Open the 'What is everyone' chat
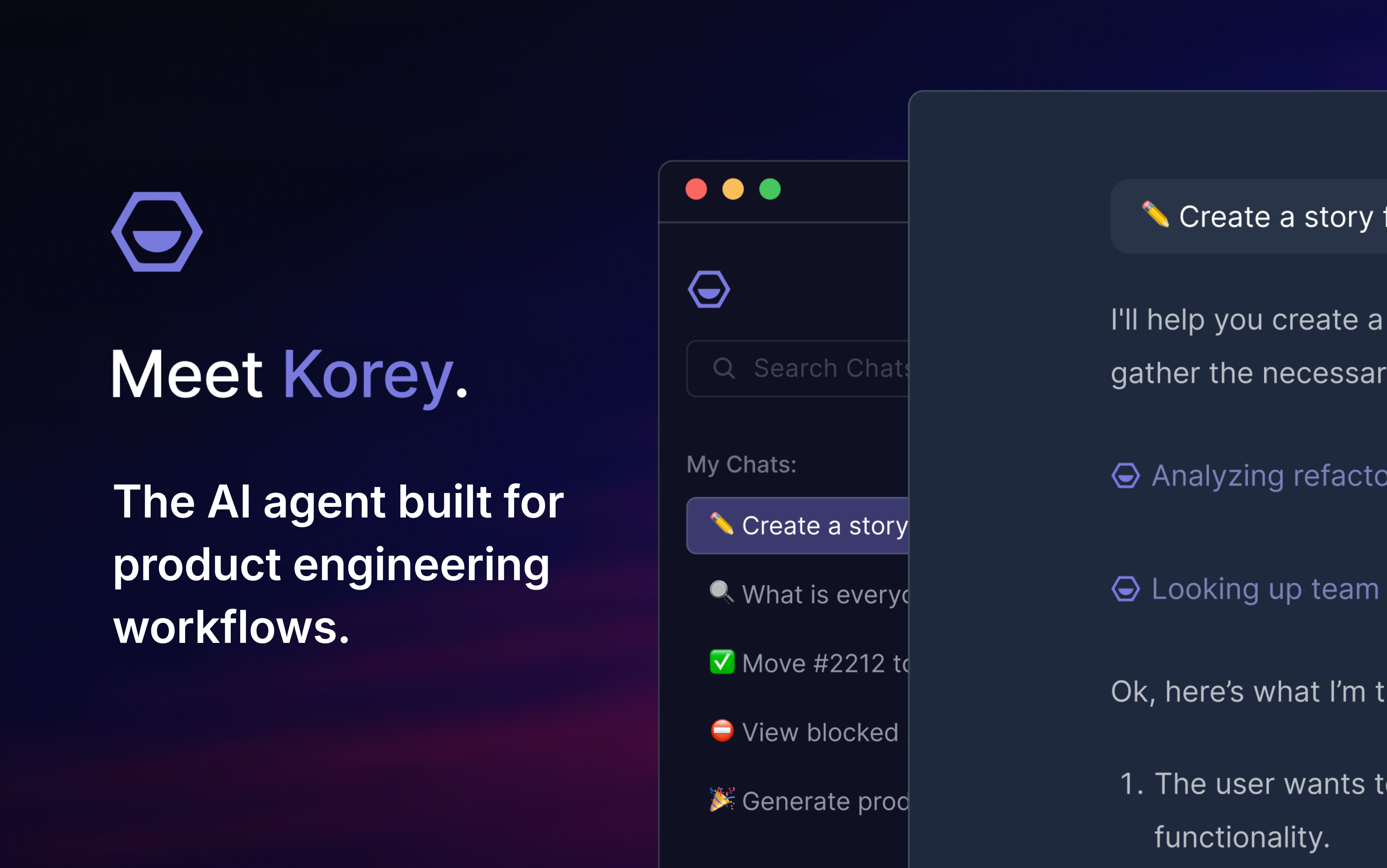This screenshot has width=1387, height=868. [804, 594]
